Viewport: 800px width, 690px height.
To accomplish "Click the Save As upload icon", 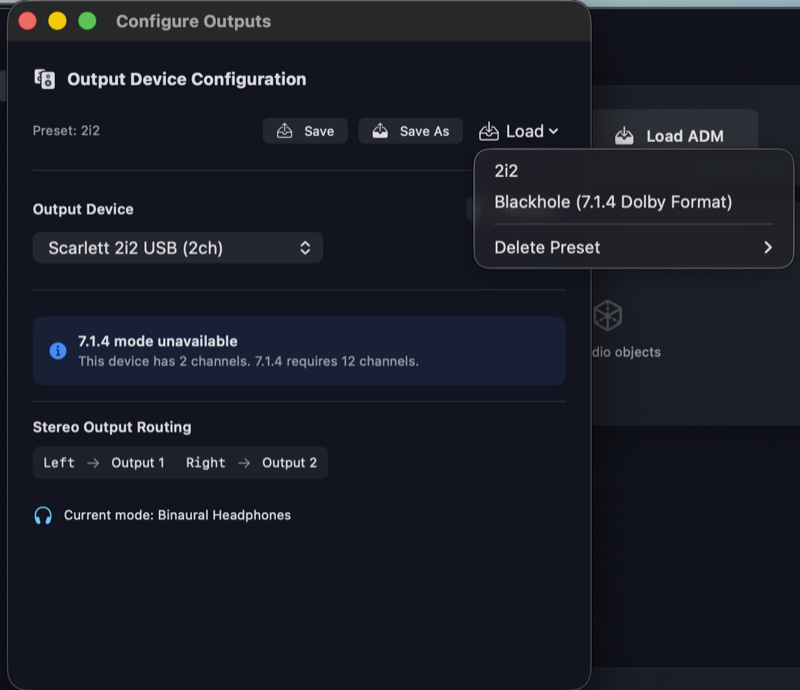I will pyautogui.click(x=379, y=130).
